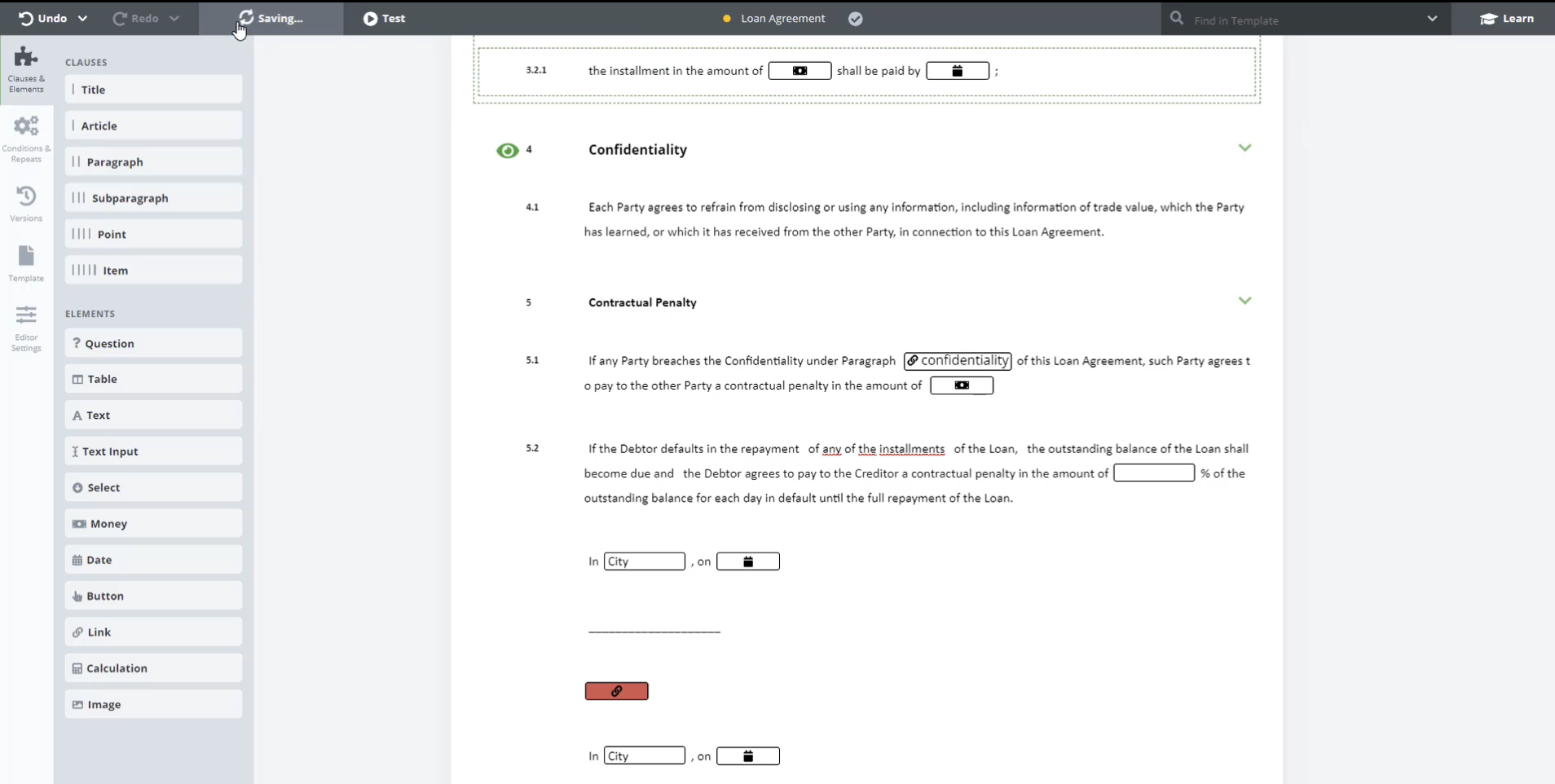1555x784 pixels.
Task: Choose the Date element
Action: click(153, 560)
